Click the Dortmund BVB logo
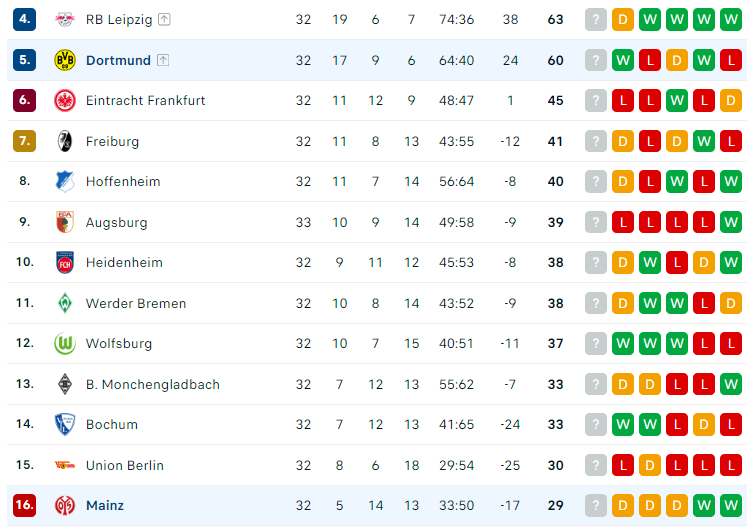The height and width of the screenshot is (526, 747). (65, 61)
